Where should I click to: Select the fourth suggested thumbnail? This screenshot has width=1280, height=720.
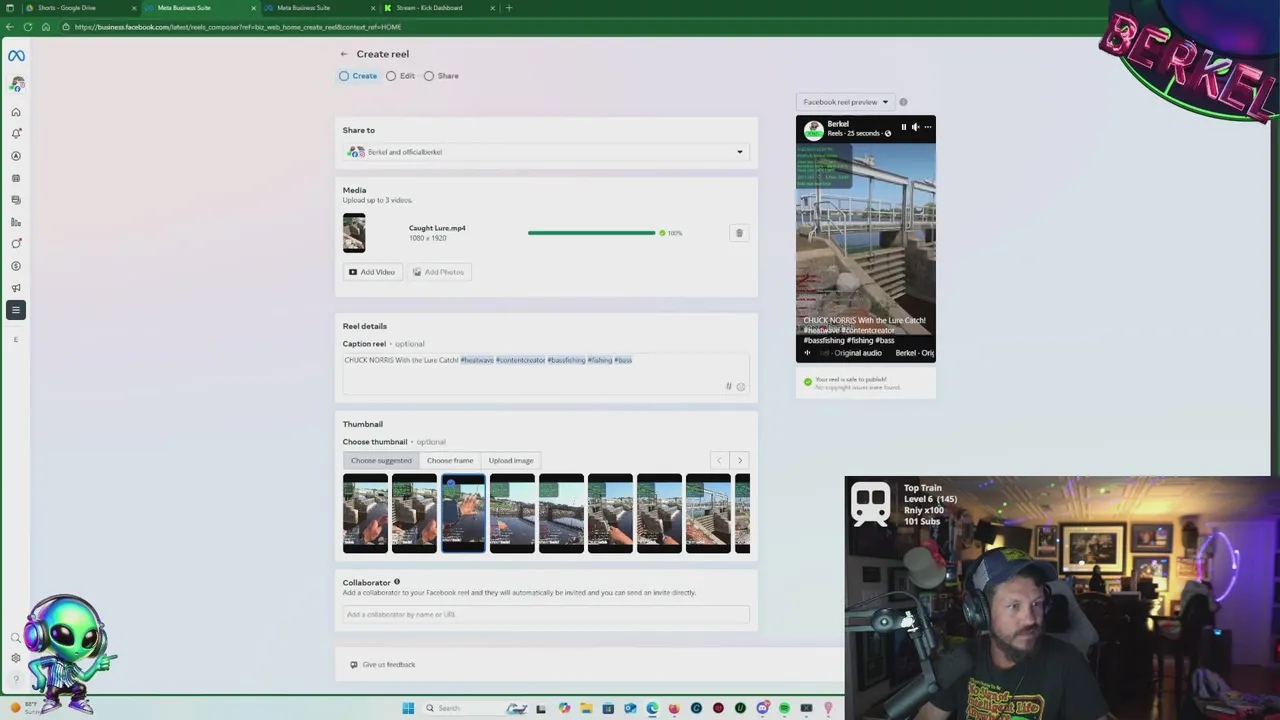pyautogui.click(x=512, y=513)
